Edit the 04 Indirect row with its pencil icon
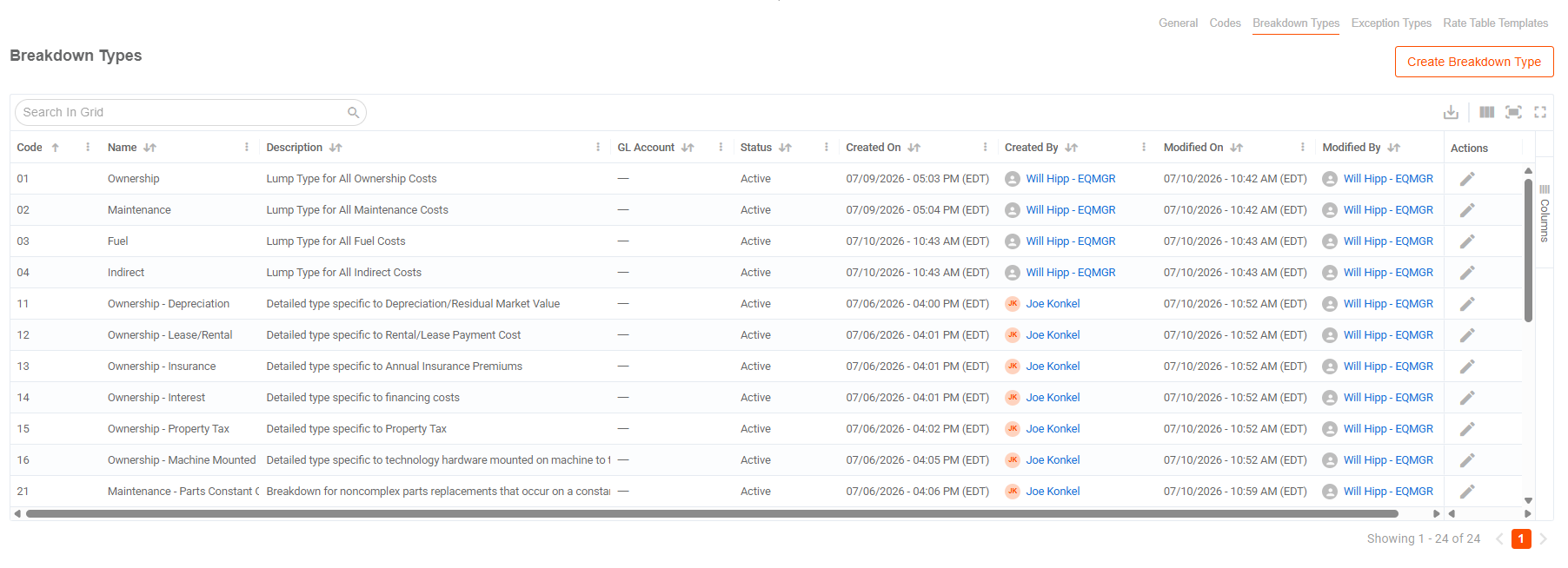This screenshot has width=1568, height=568. point(1467,273)
